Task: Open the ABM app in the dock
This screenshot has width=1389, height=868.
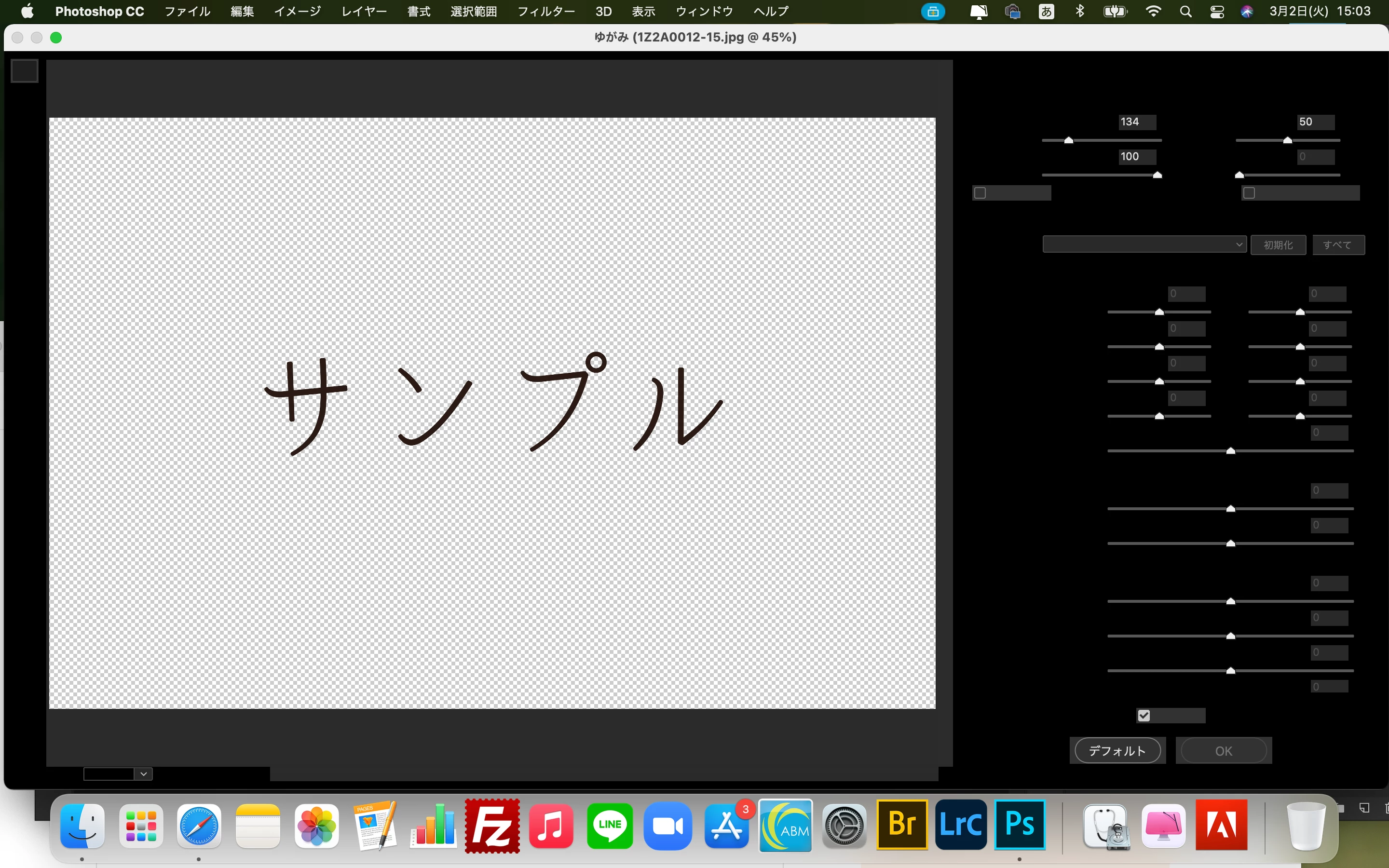Action: (x=785, y=826)
